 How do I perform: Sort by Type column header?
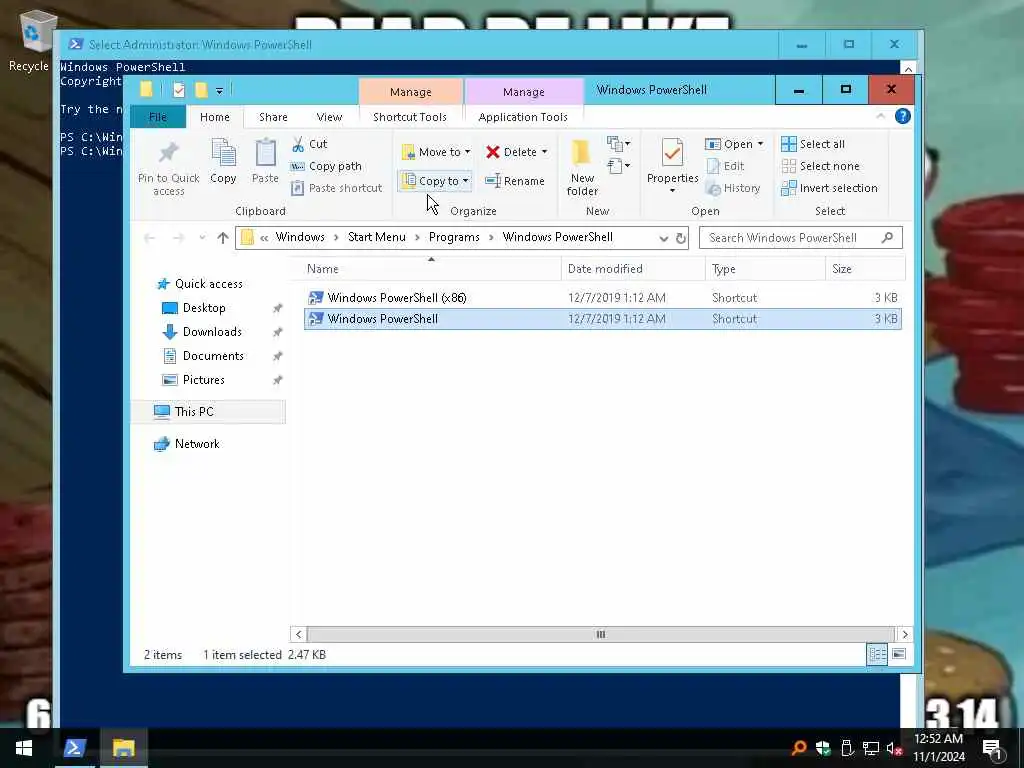[x=765, y=268]
